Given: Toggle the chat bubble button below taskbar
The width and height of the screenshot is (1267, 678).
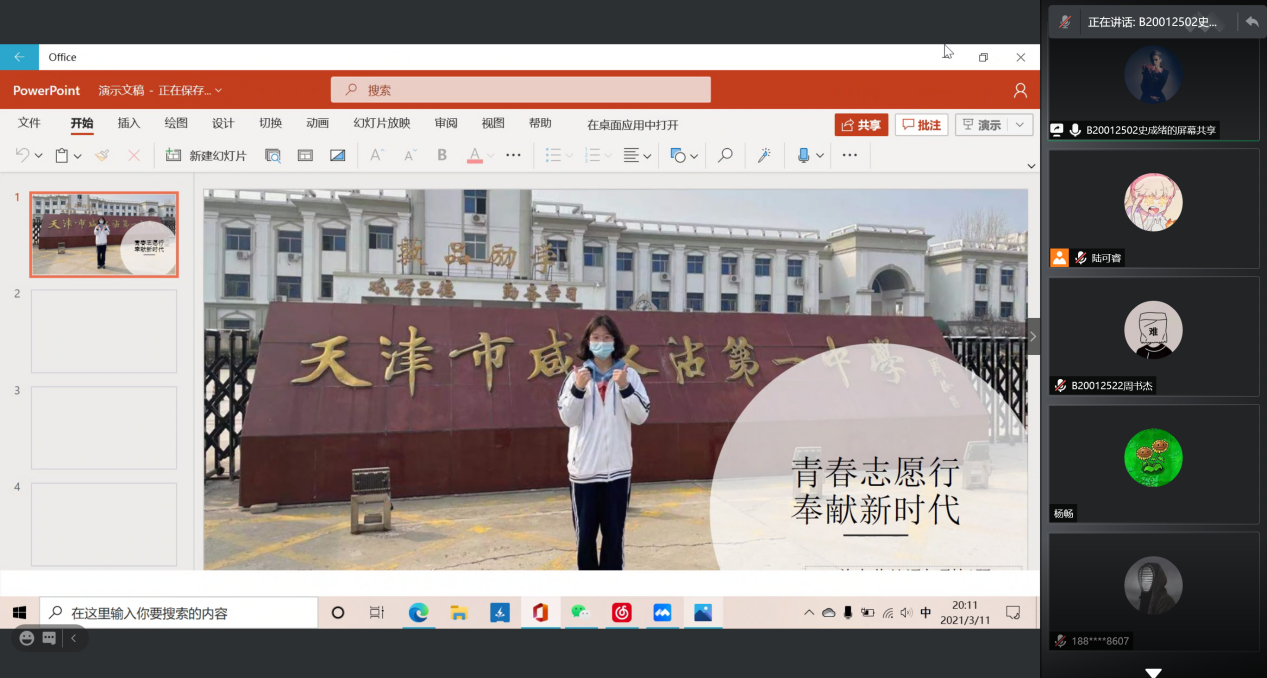Looking at the screenshot, I should (x=49, y=638).
